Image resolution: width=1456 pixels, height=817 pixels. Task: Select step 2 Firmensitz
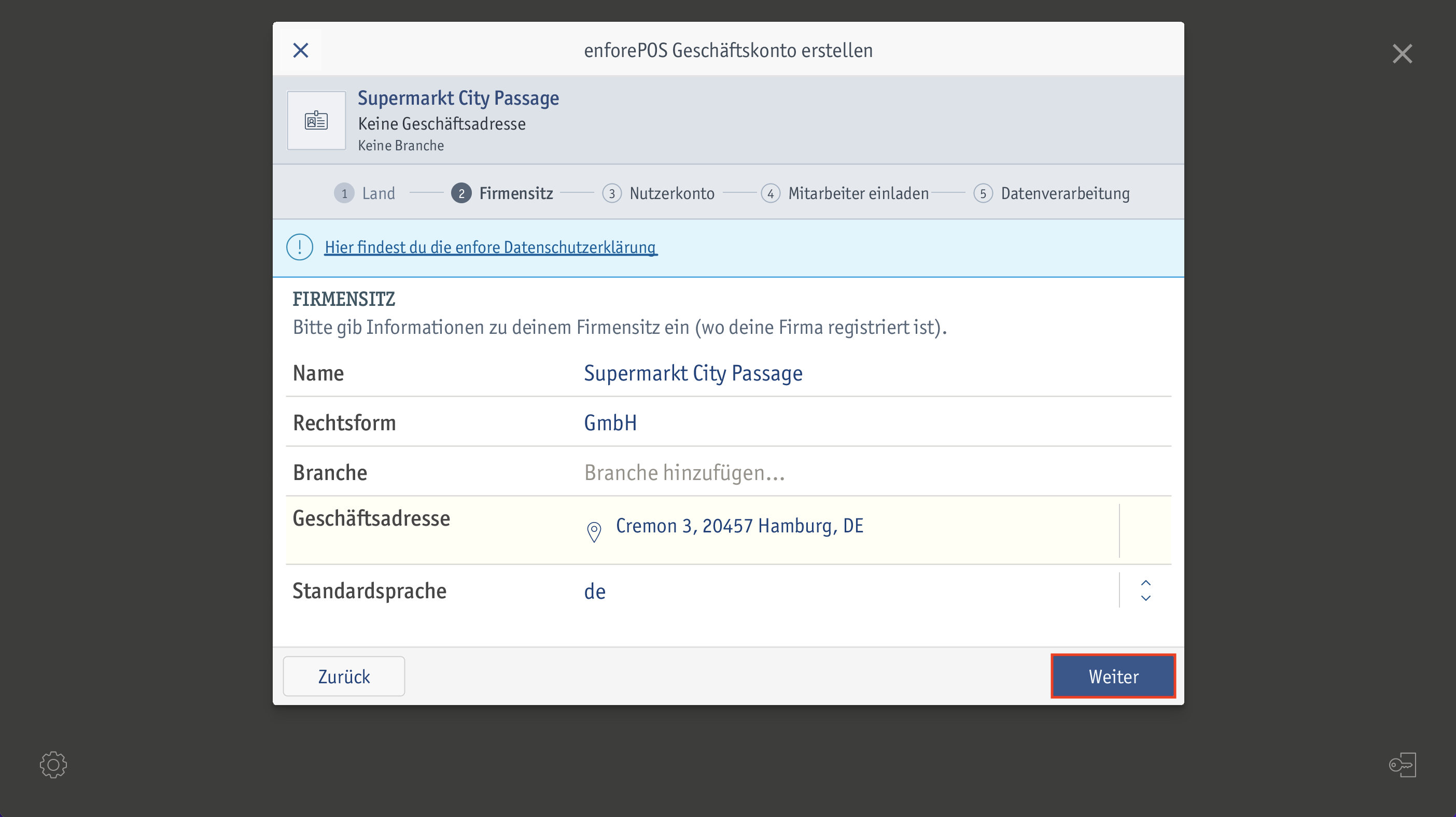(x=502, y=193)
